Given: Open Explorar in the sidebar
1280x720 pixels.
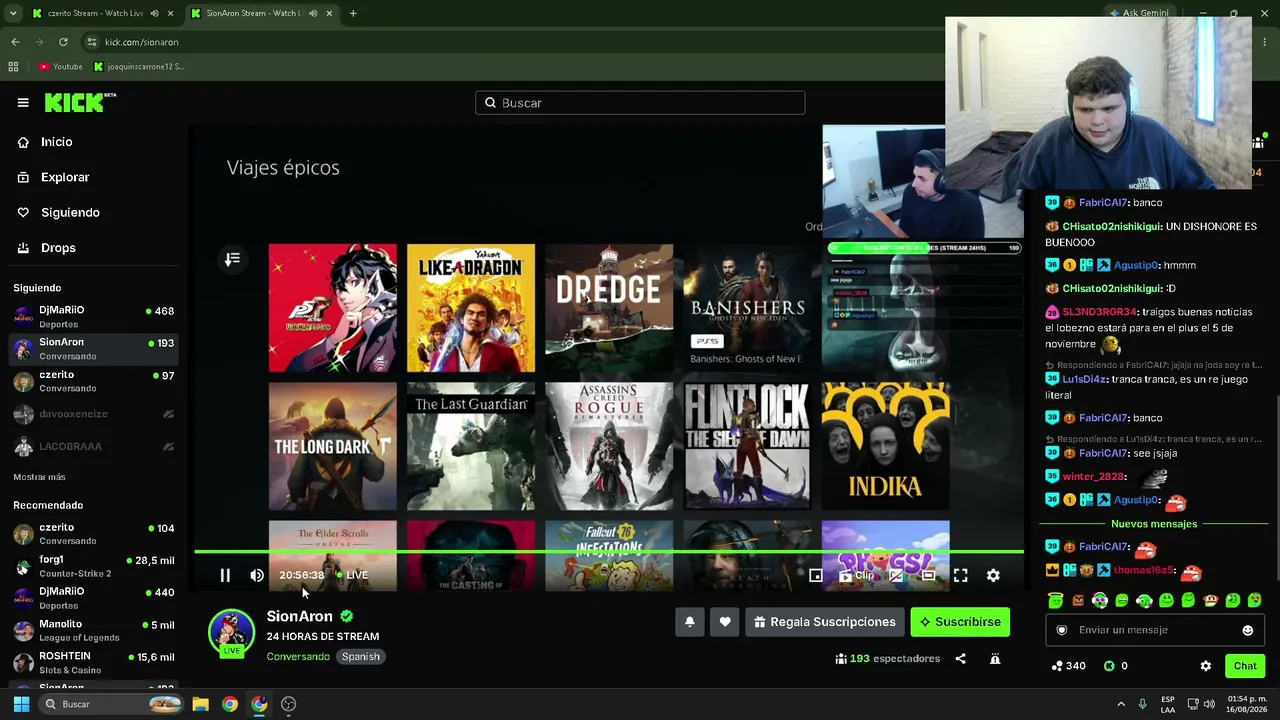Looking at the screenshot, I should point(65,177).
